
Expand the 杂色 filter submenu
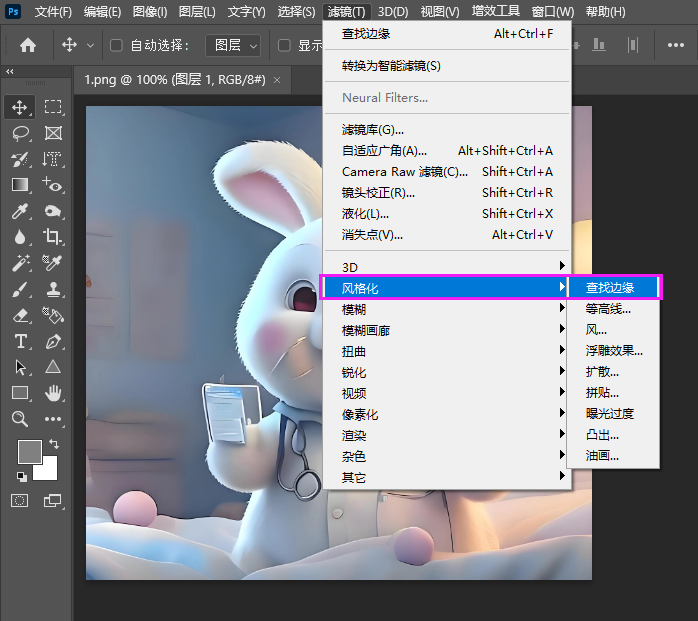tap(446, 456)
